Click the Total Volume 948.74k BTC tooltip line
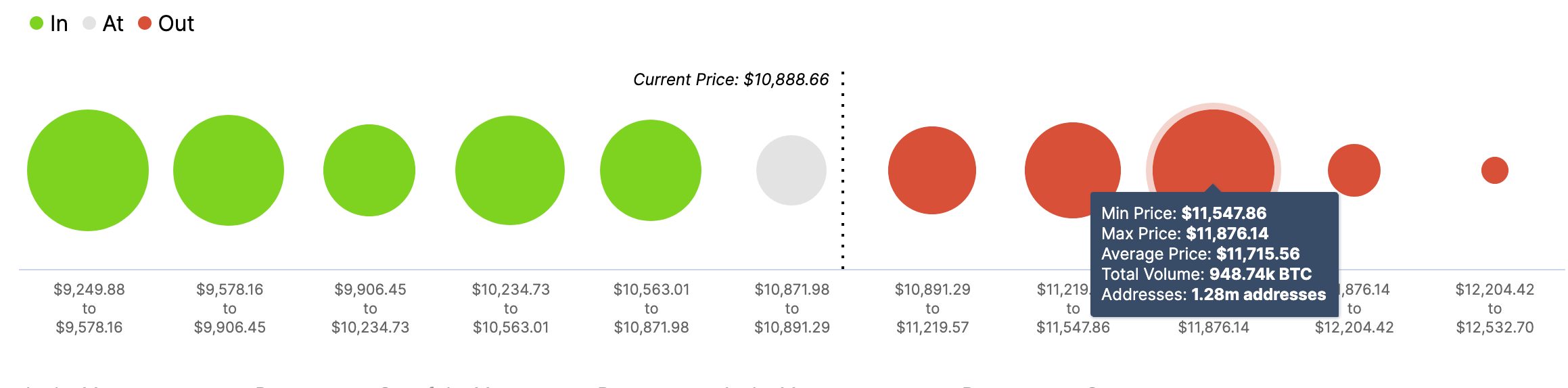1568x388 pixels. [1206, 274]
